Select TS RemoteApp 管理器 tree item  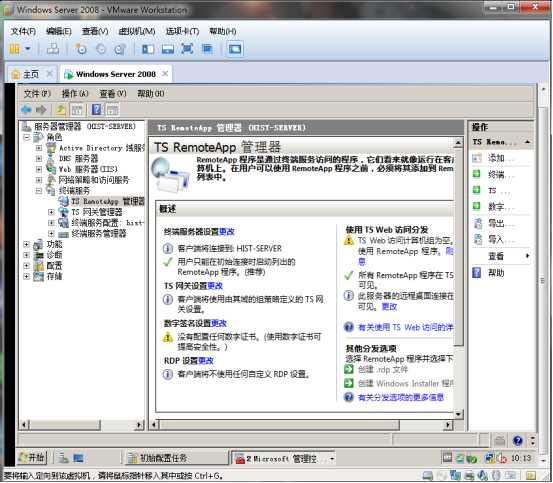pos(107,201)
